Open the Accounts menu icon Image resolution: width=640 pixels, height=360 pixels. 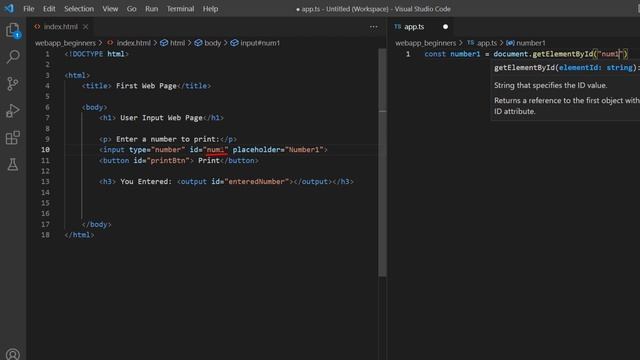click(13, 354)
